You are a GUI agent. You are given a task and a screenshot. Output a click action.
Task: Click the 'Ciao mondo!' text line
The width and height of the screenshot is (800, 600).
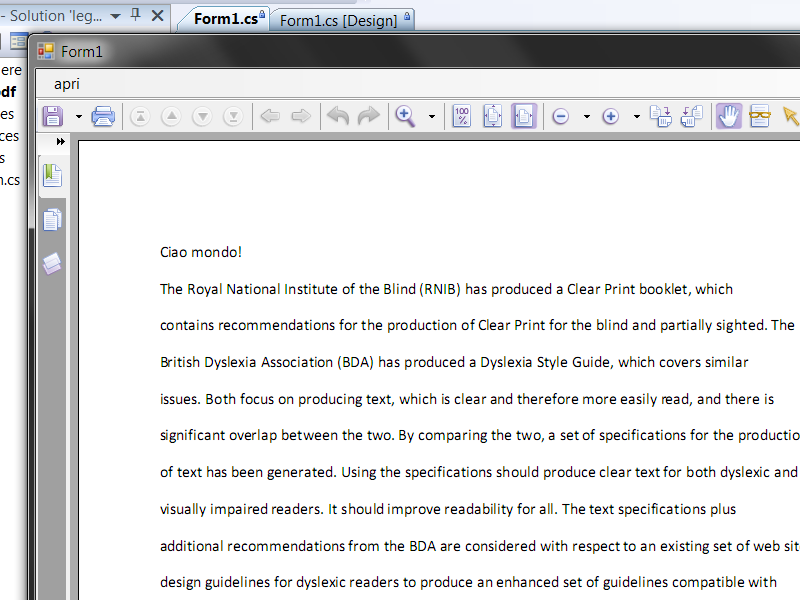tap(201, 253)
